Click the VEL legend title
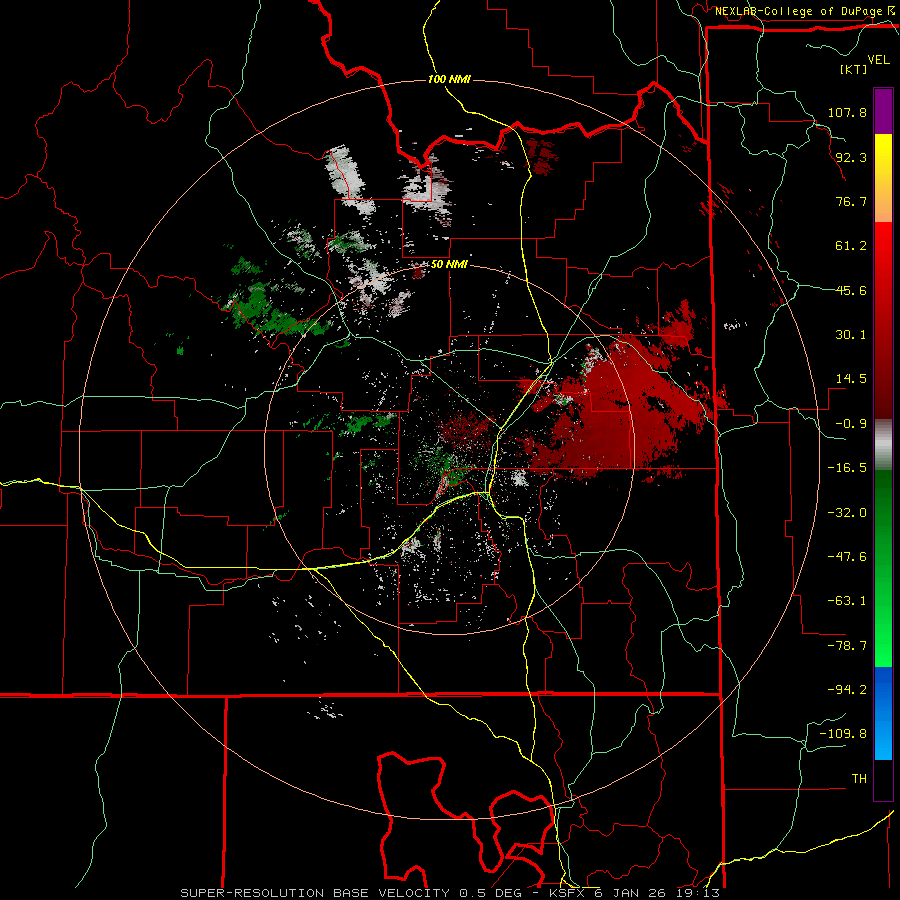Image resolution: width=900 pixels, height=900 pixels. [878, 60]
